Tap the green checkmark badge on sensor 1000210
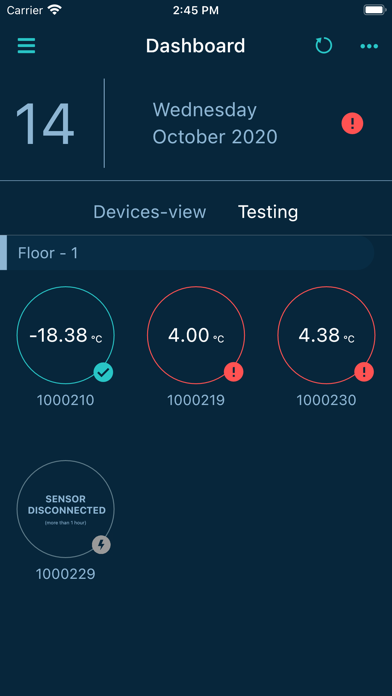392x696 pixels. coord(103,372)
